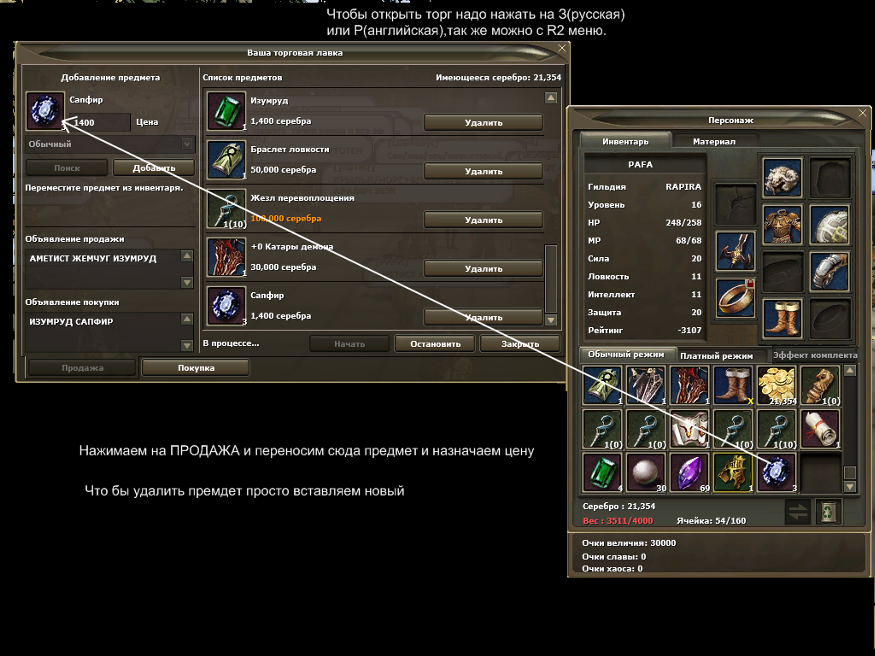Select the equipped boots slot
The width and height of the screenshot is (875, 656).
782,319
